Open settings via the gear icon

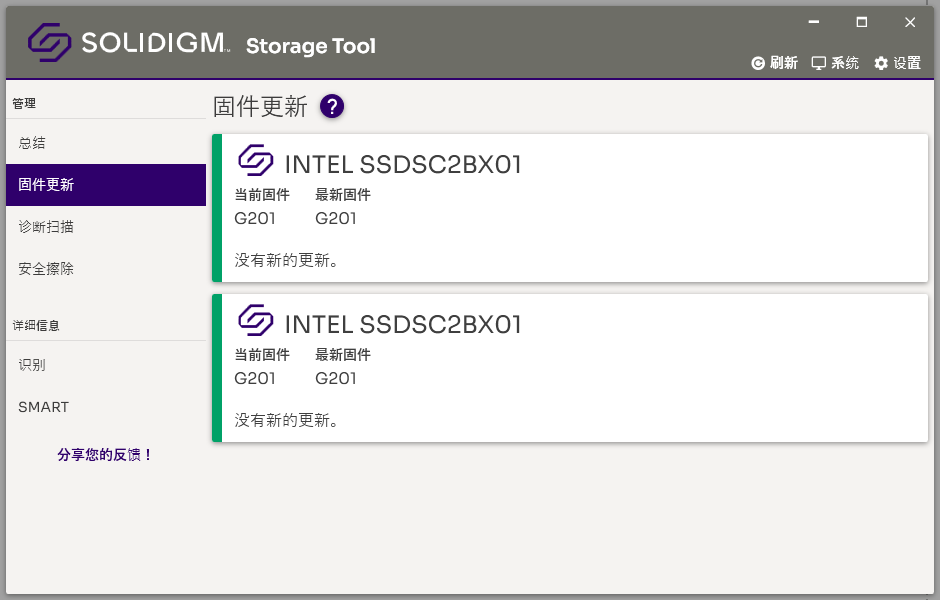click(x=881, y=63)
